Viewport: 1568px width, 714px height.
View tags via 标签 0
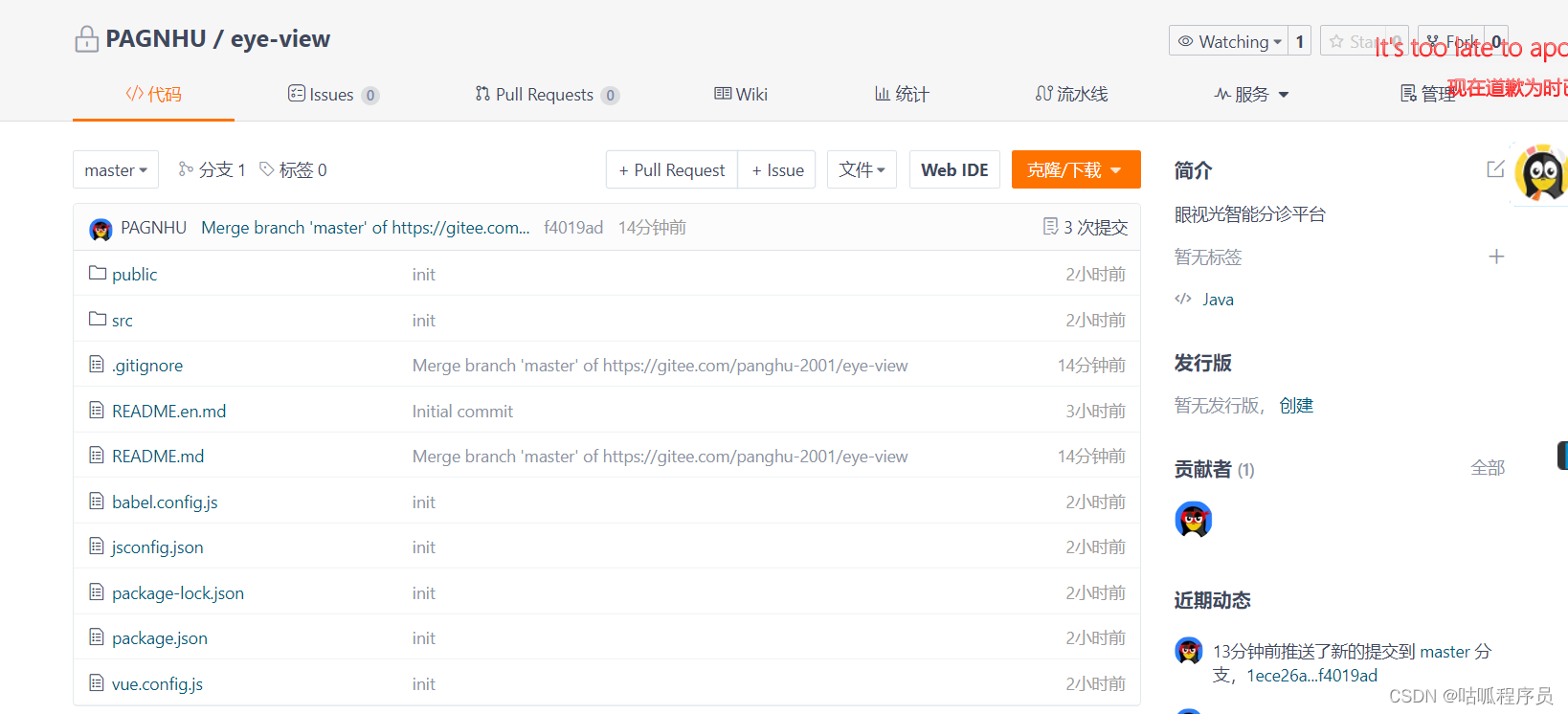pyautogui.click(x=294, y=169)
